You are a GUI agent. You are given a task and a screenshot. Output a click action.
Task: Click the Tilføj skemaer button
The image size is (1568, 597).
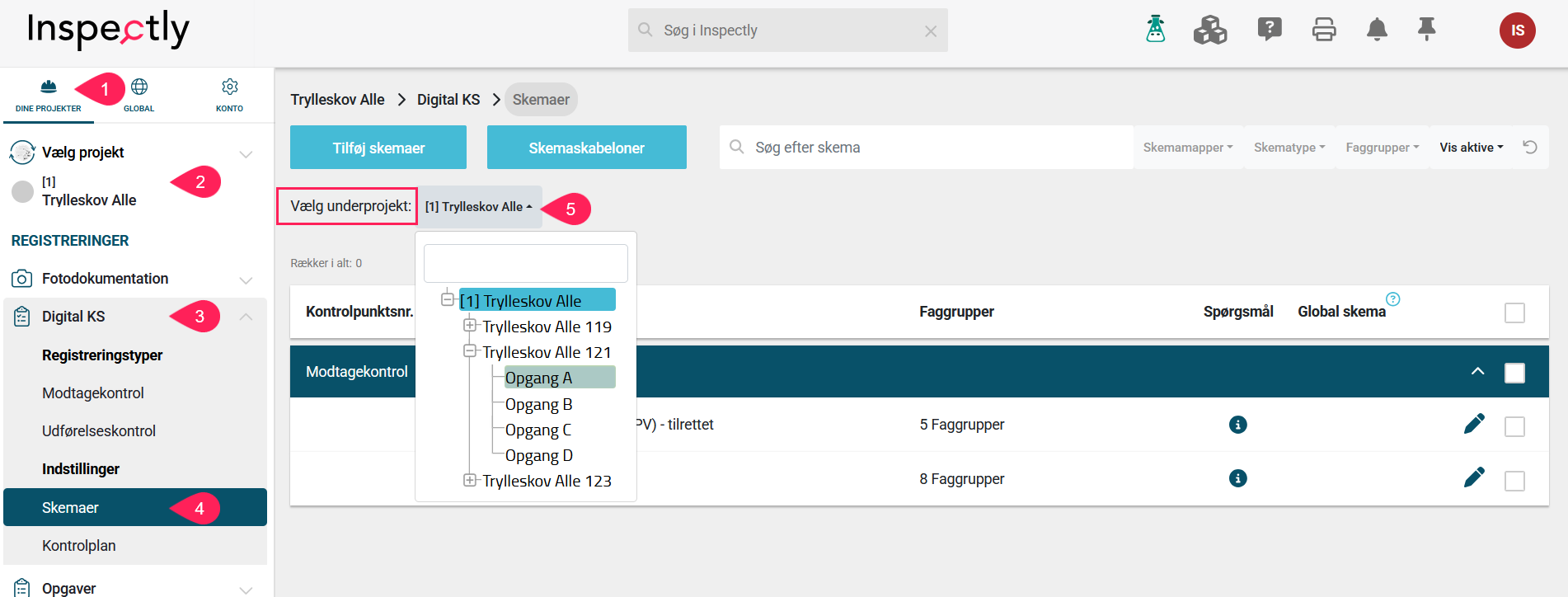point(378,148)
